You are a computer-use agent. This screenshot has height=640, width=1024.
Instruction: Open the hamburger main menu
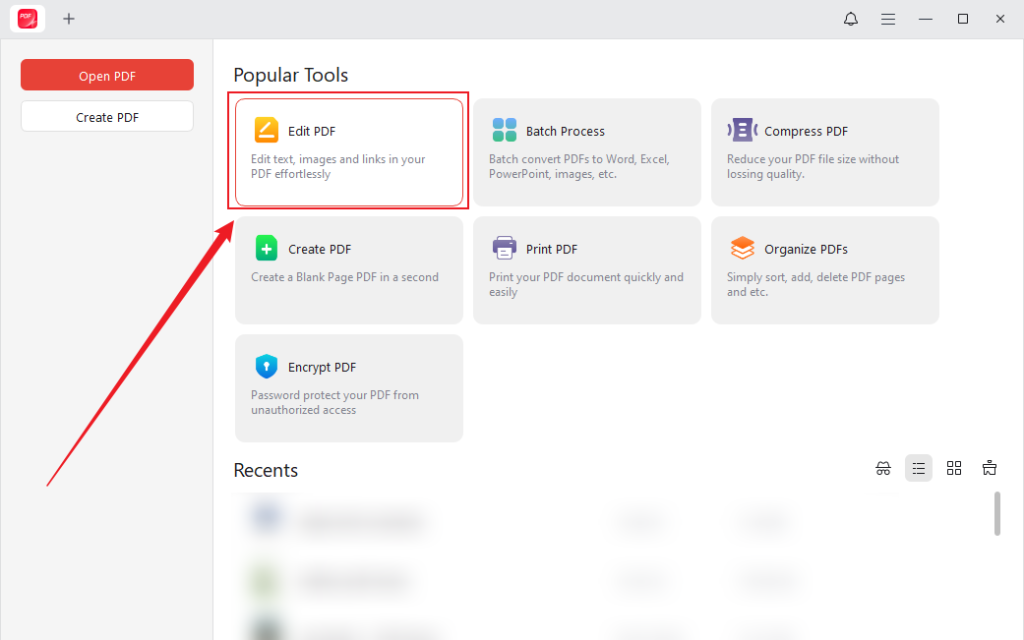click(888, 19)
